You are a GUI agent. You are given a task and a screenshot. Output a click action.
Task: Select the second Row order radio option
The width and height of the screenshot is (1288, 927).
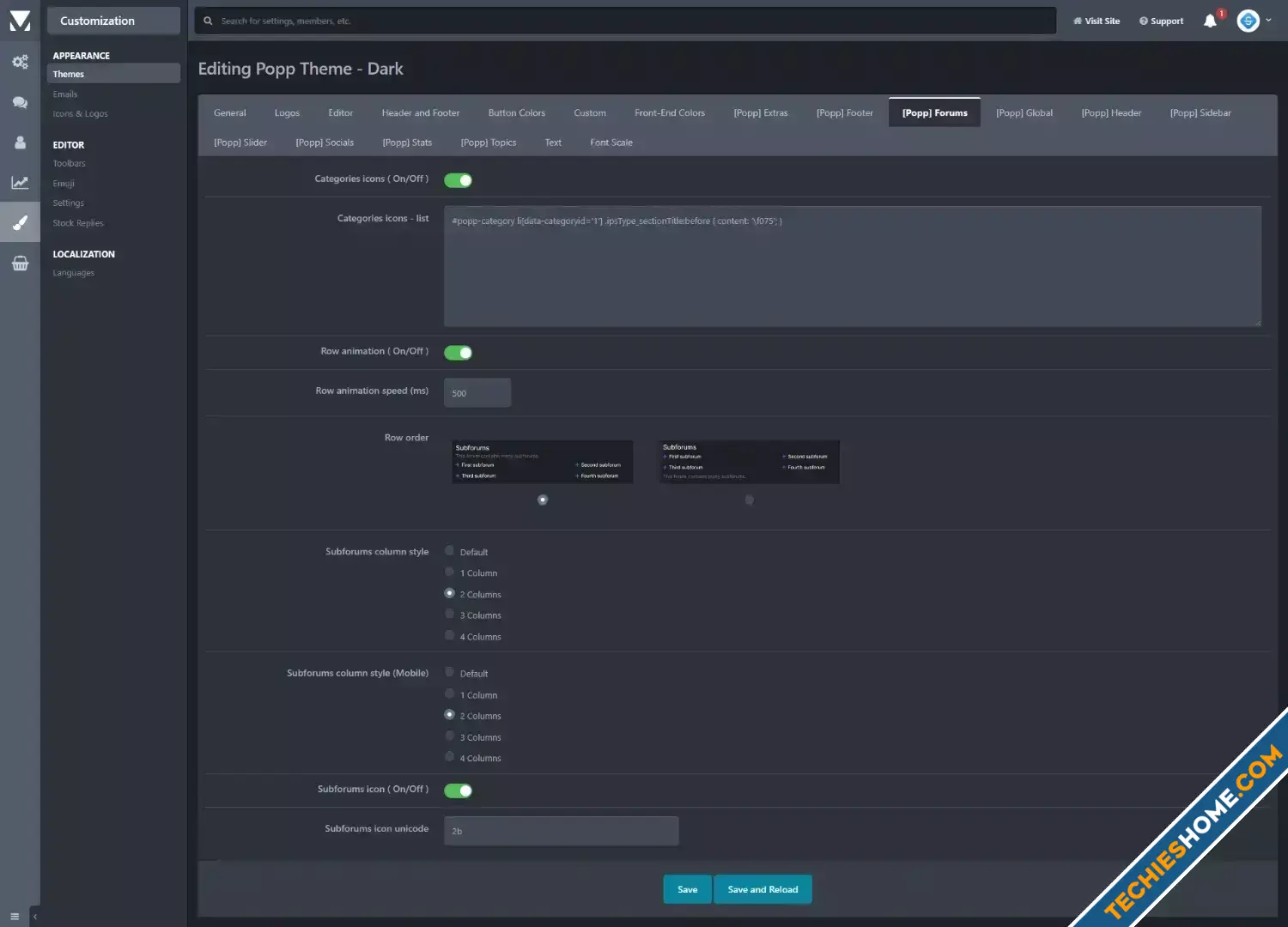(750, 500)
